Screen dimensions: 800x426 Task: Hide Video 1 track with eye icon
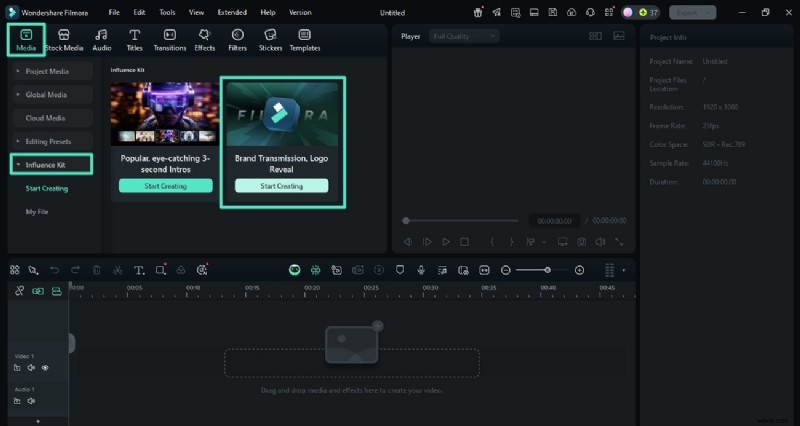pyautogui.click(x=45, y=368)
